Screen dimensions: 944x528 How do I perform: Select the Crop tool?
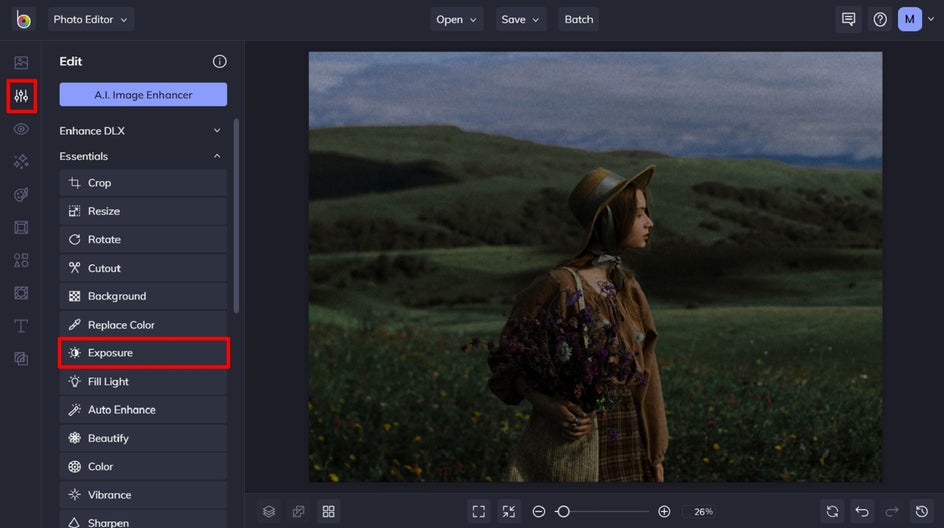click(143, 182)
